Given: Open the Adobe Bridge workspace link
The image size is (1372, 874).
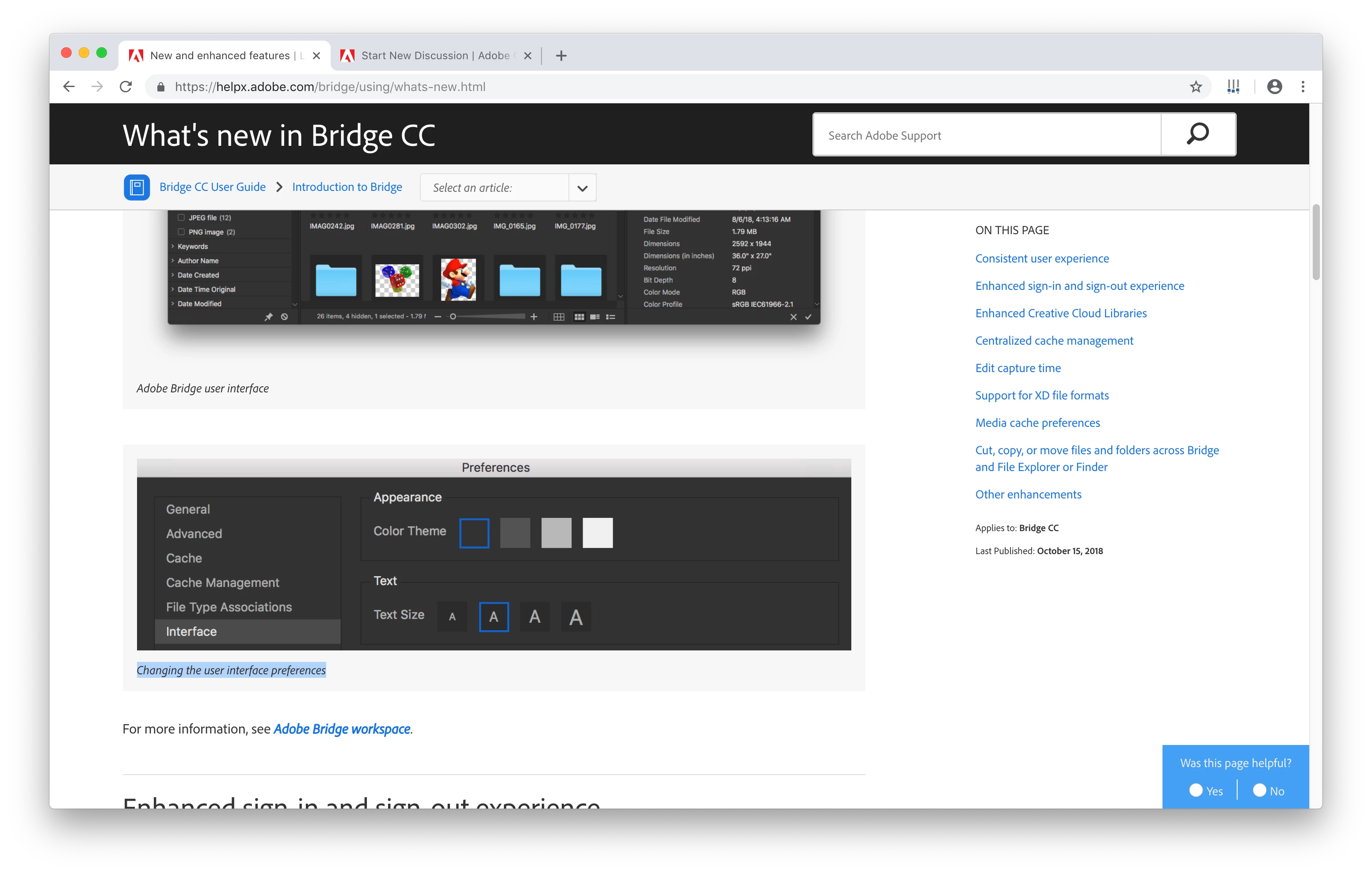Looking at the screenshot, I should tap(342, 729).
